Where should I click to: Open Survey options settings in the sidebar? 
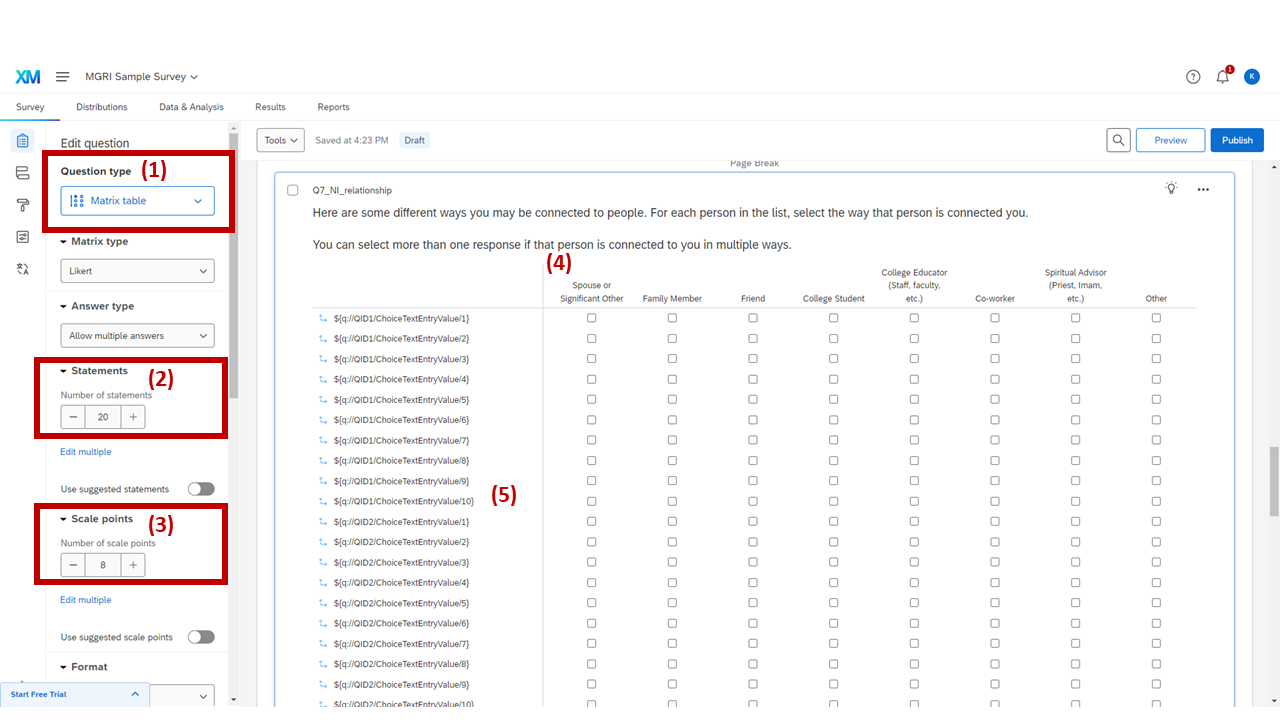tap(22, 237)
